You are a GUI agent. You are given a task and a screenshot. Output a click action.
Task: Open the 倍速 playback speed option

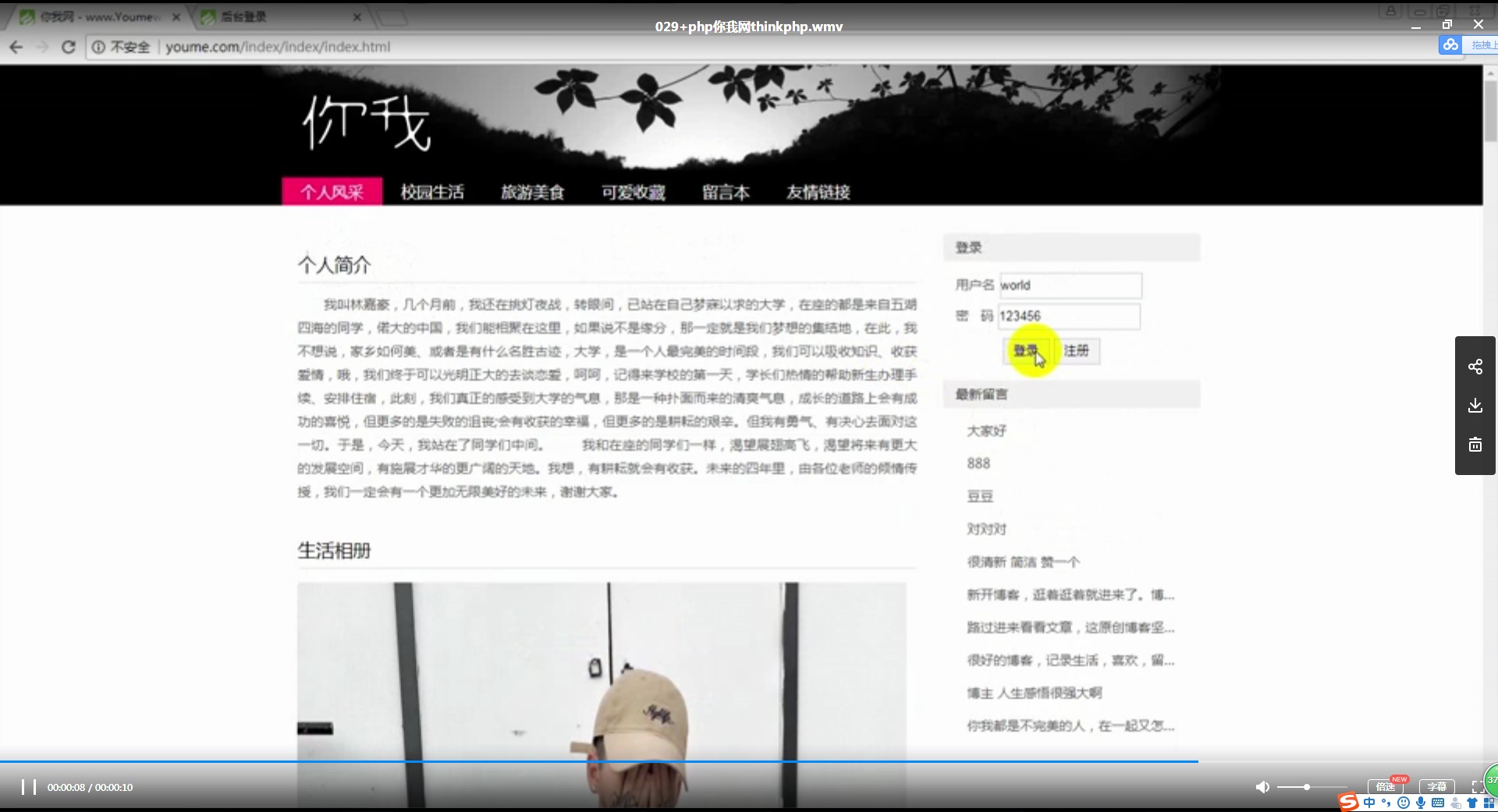1386,786
